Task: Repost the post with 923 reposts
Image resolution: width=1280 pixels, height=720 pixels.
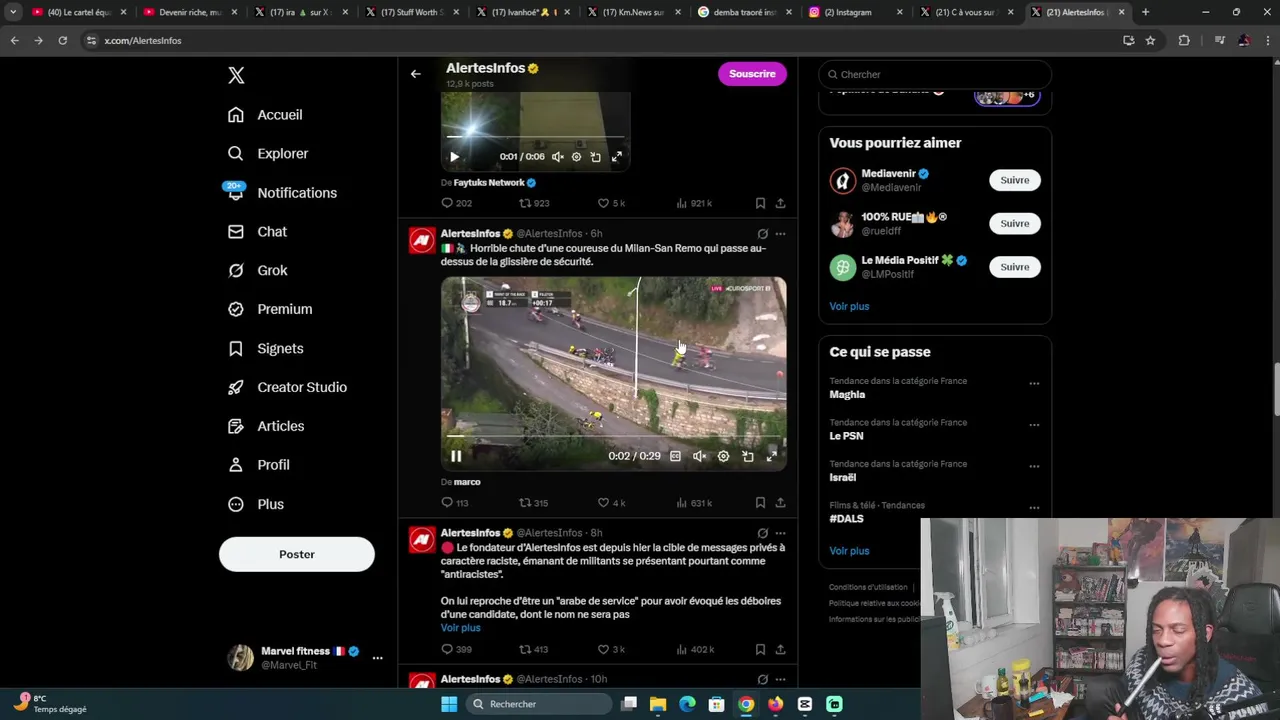Action: 534,203
